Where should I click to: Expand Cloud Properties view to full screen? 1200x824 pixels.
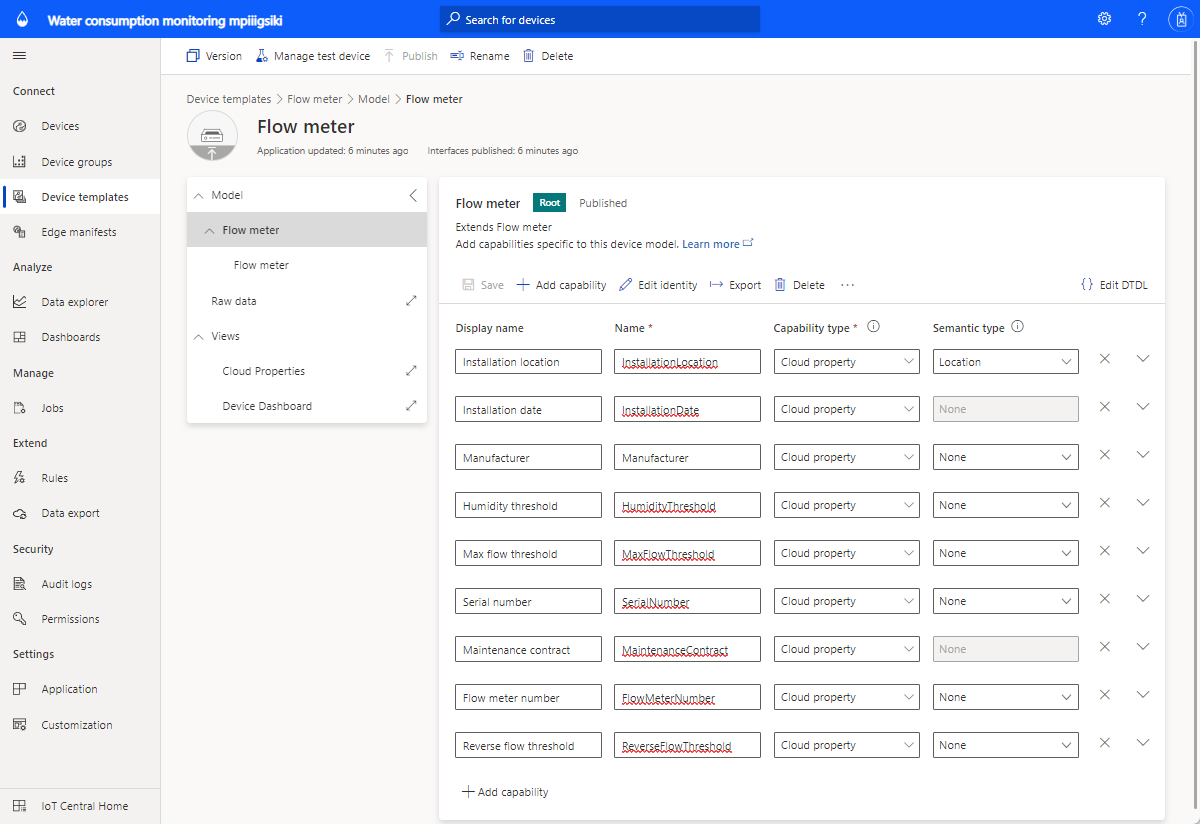[x=411, y=371]
